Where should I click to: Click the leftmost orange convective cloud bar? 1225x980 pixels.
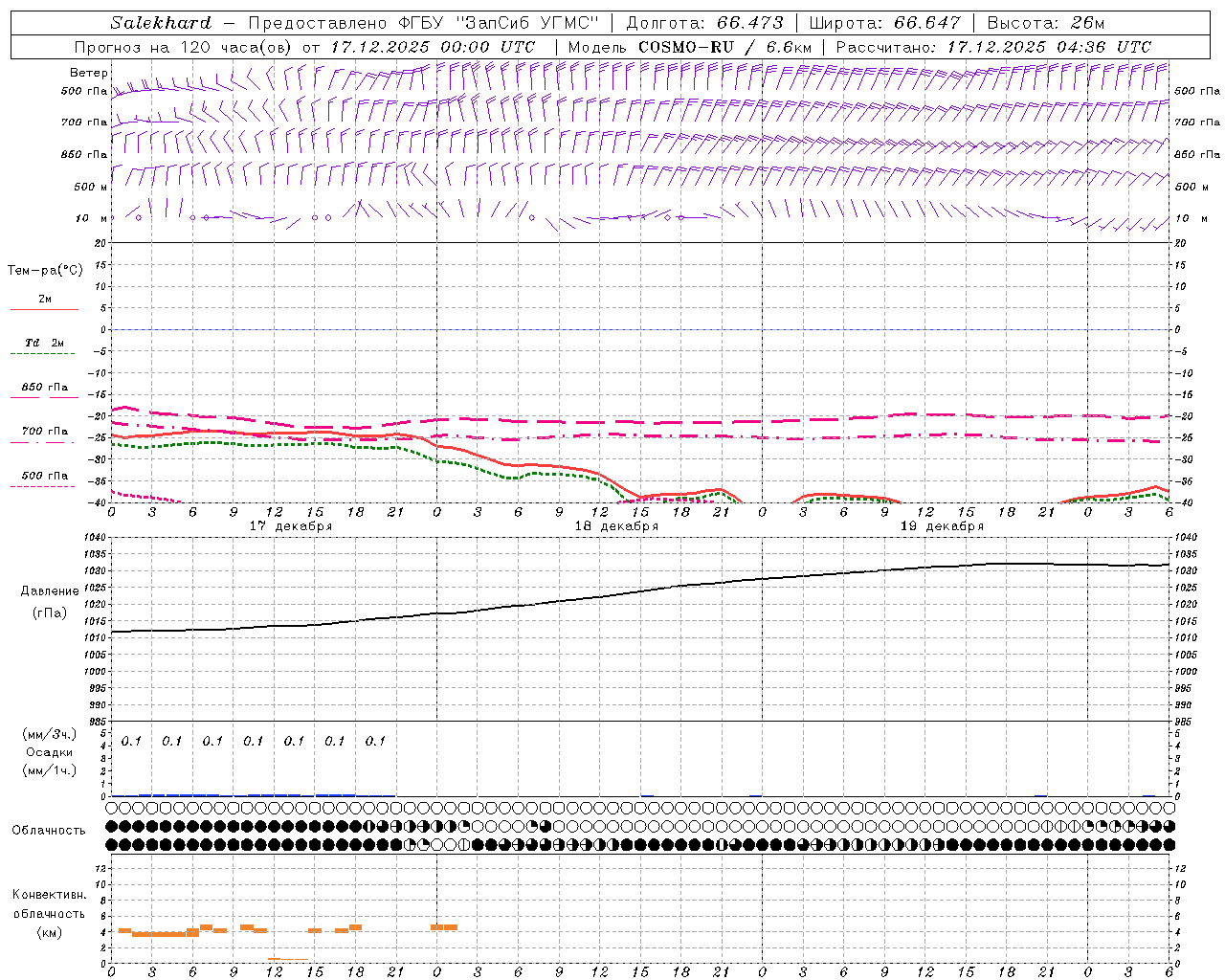pos(124,930)
